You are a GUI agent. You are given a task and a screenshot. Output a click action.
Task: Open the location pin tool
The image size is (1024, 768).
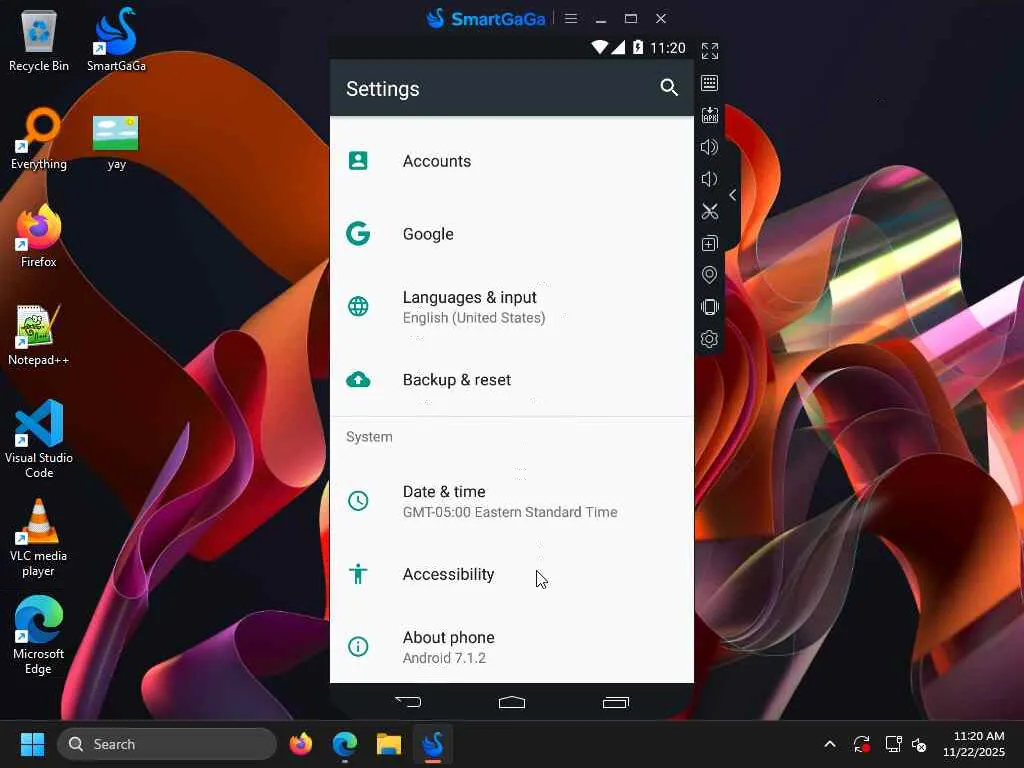[x=709, y=275]
